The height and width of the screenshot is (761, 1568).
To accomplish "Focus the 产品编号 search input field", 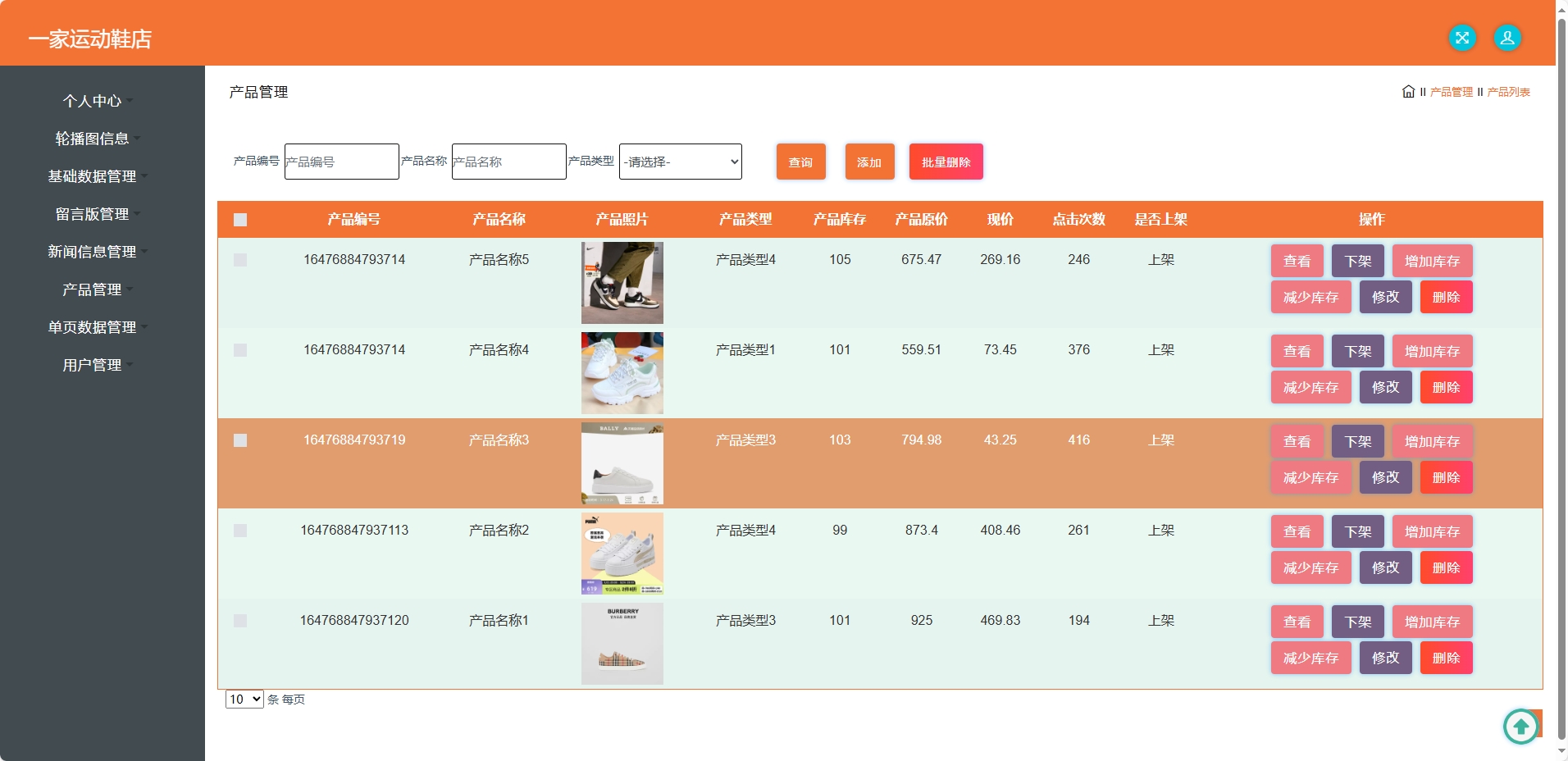I will pyautogui.click(x=341, y=162).
